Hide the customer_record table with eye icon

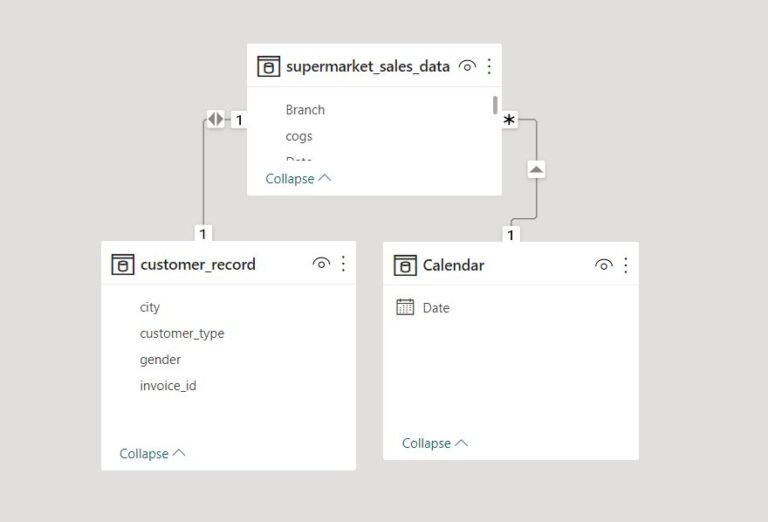pyautogui.click(x=321, y=264)
